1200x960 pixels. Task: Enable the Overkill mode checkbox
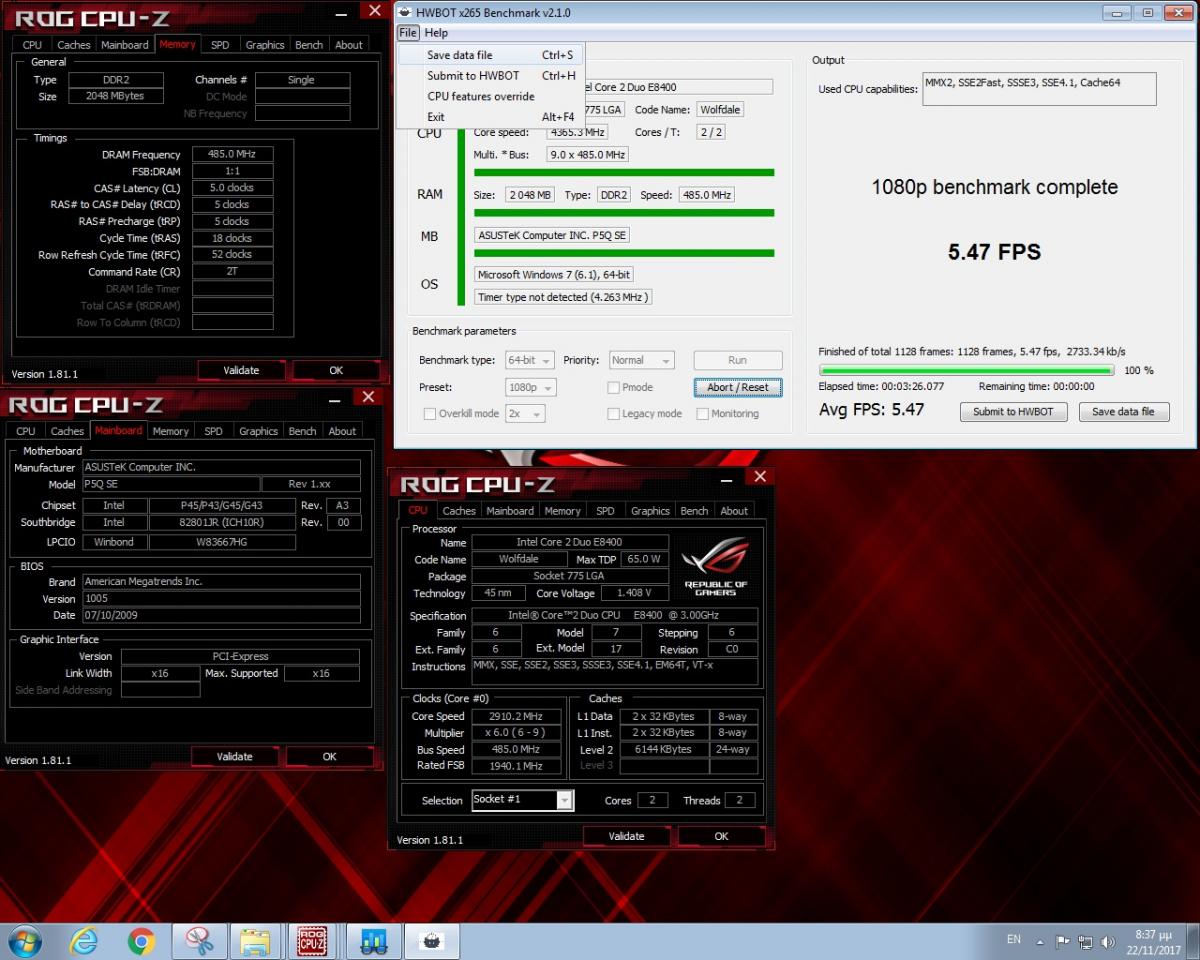(x=430, y=414)
